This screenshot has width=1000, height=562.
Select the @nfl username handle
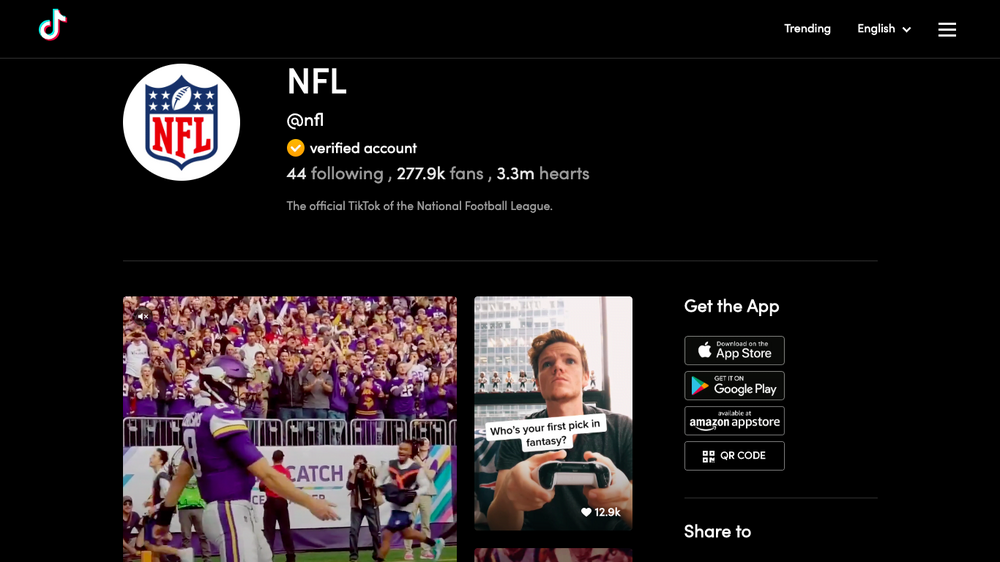305,120
